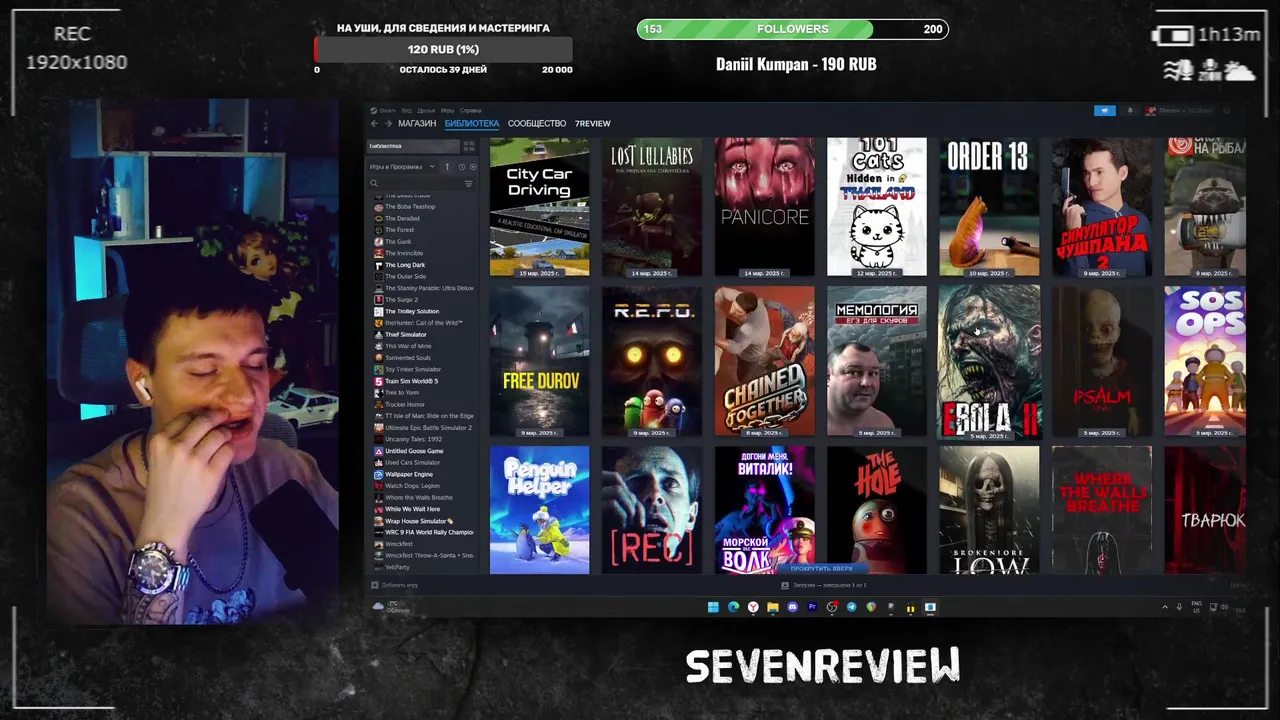
Task: Go forward with the Steam forward arrow
Action: pos(388,123)
